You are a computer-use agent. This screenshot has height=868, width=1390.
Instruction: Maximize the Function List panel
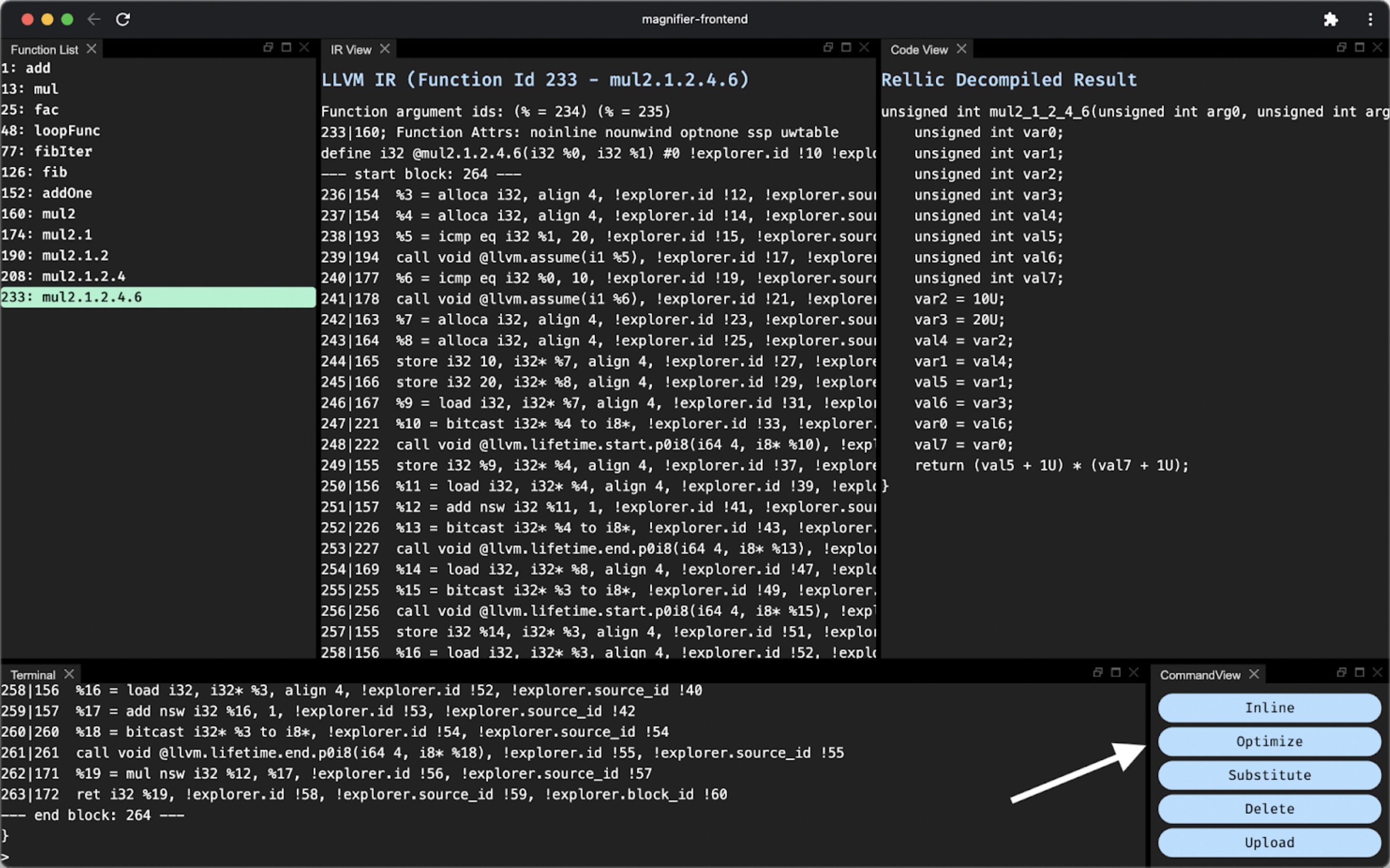click(286, 48)
